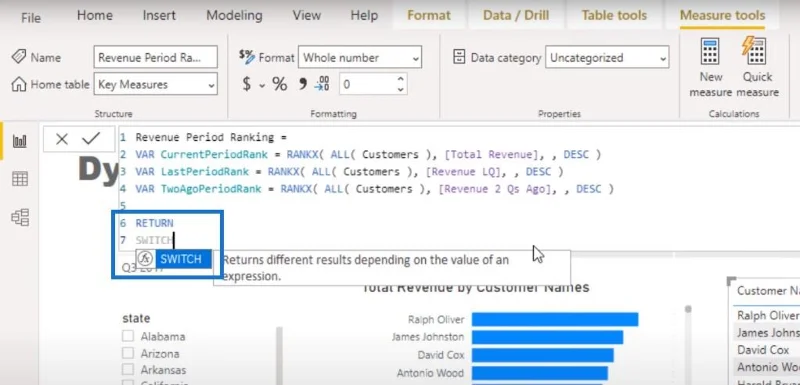Switch to the Measure tools tab
Viewport: 800px width, 385px height.
point(722,15)
